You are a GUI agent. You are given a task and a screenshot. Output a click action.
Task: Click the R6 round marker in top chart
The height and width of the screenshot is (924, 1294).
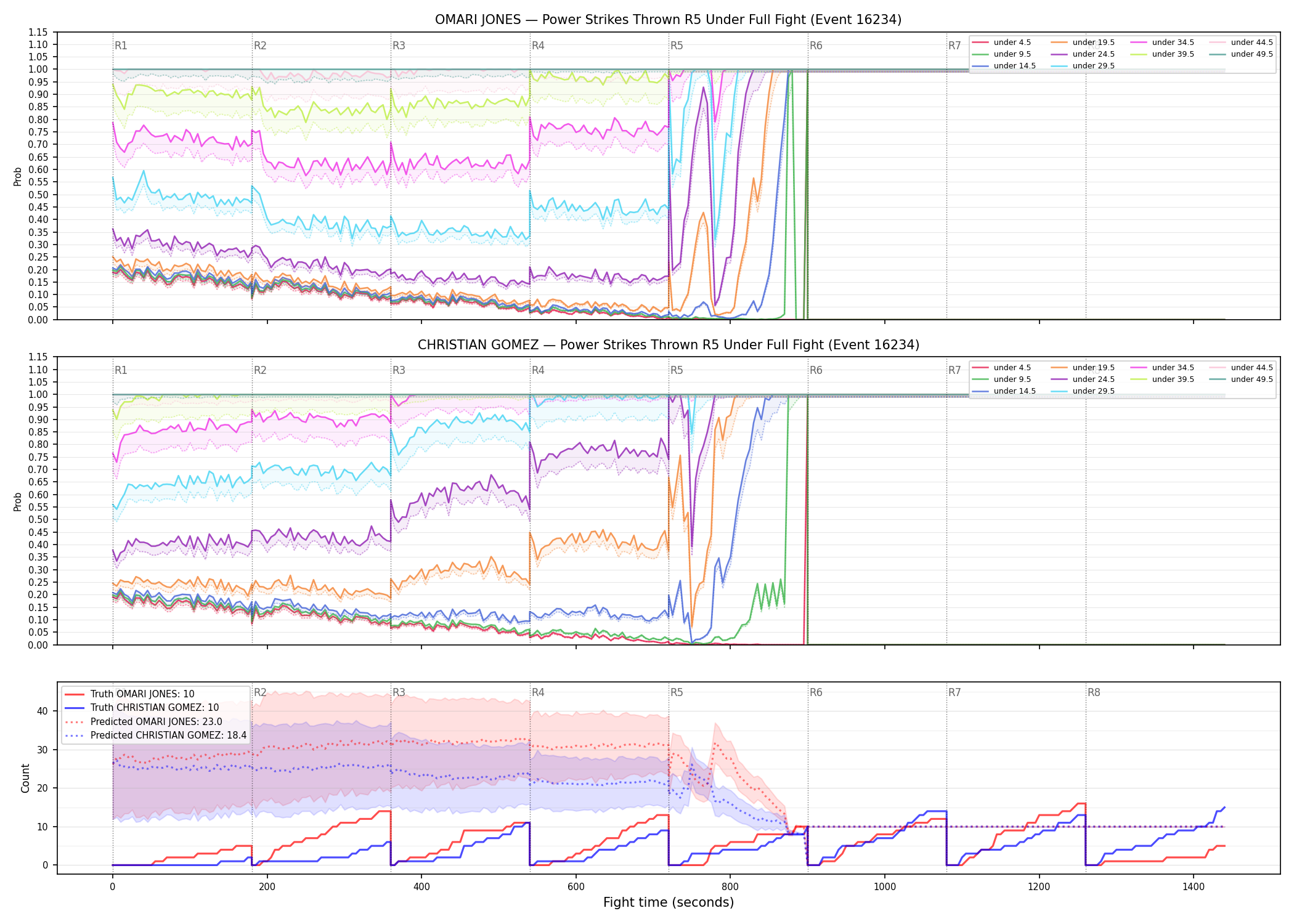coord(816,46)
